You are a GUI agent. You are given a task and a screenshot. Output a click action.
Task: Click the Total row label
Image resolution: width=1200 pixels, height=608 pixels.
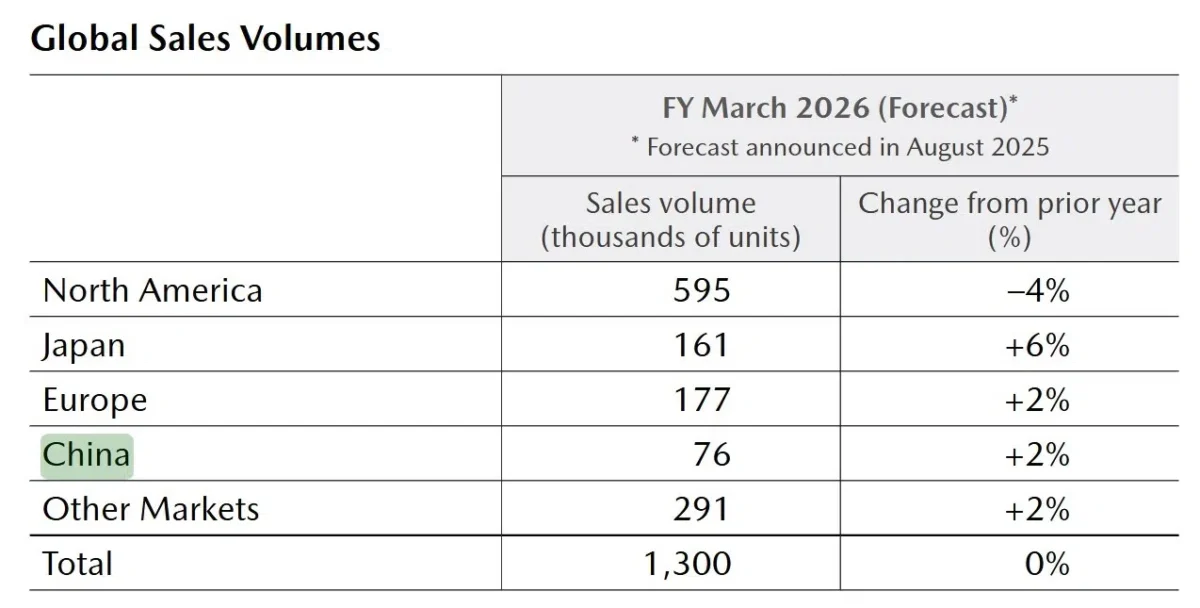[78, 563]
